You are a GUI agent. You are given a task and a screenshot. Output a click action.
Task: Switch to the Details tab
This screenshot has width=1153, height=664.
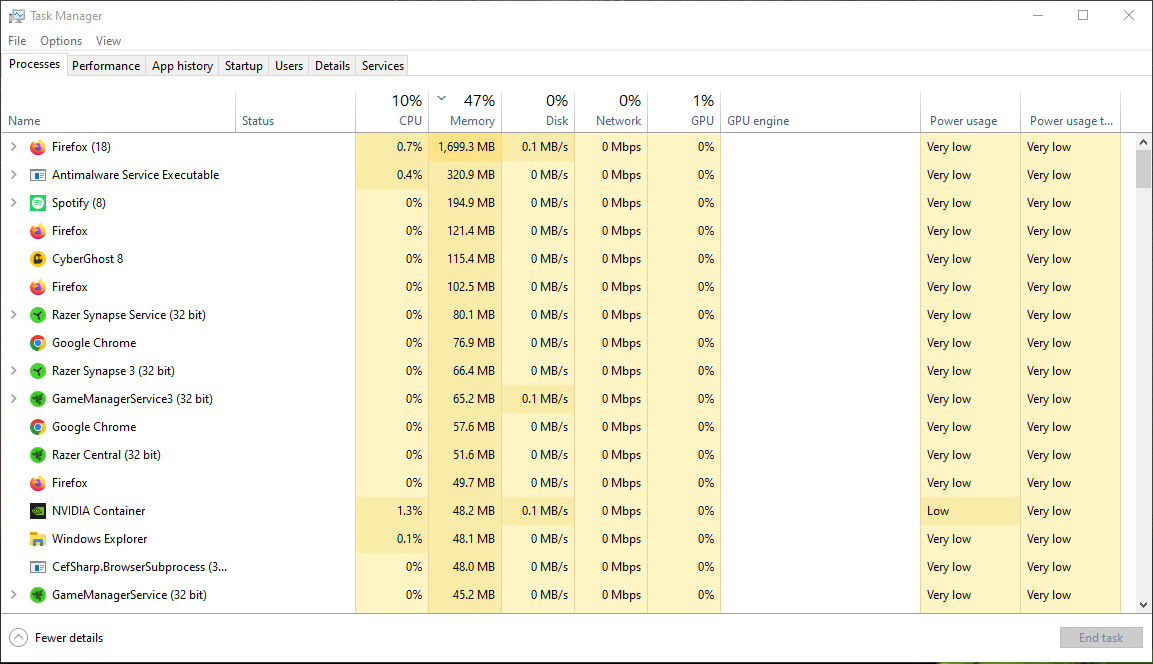(332, 66)
